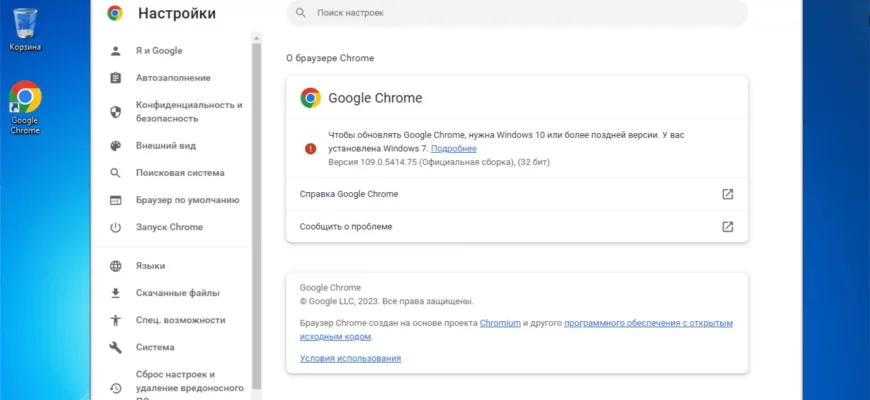
Task: Open the Chromium project link
Action: (x=500, y=323)
